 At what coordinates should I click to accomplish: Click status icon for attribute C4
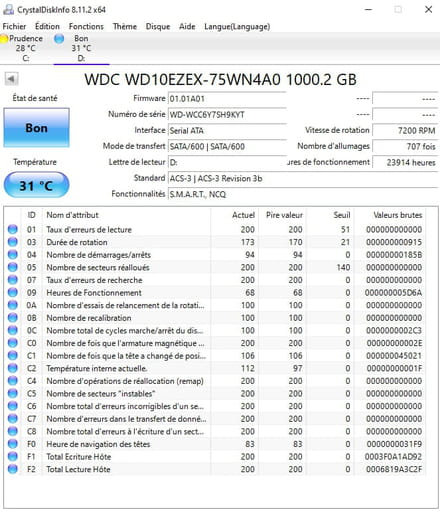(12, 381)
